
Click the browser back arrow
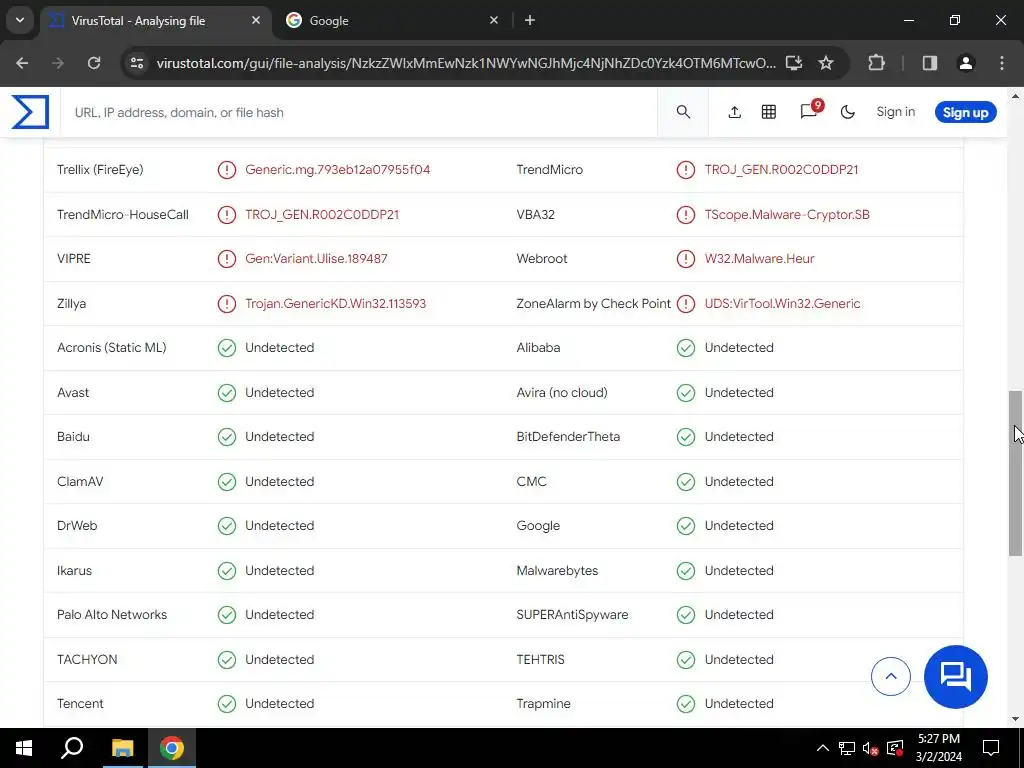[22, 63]
